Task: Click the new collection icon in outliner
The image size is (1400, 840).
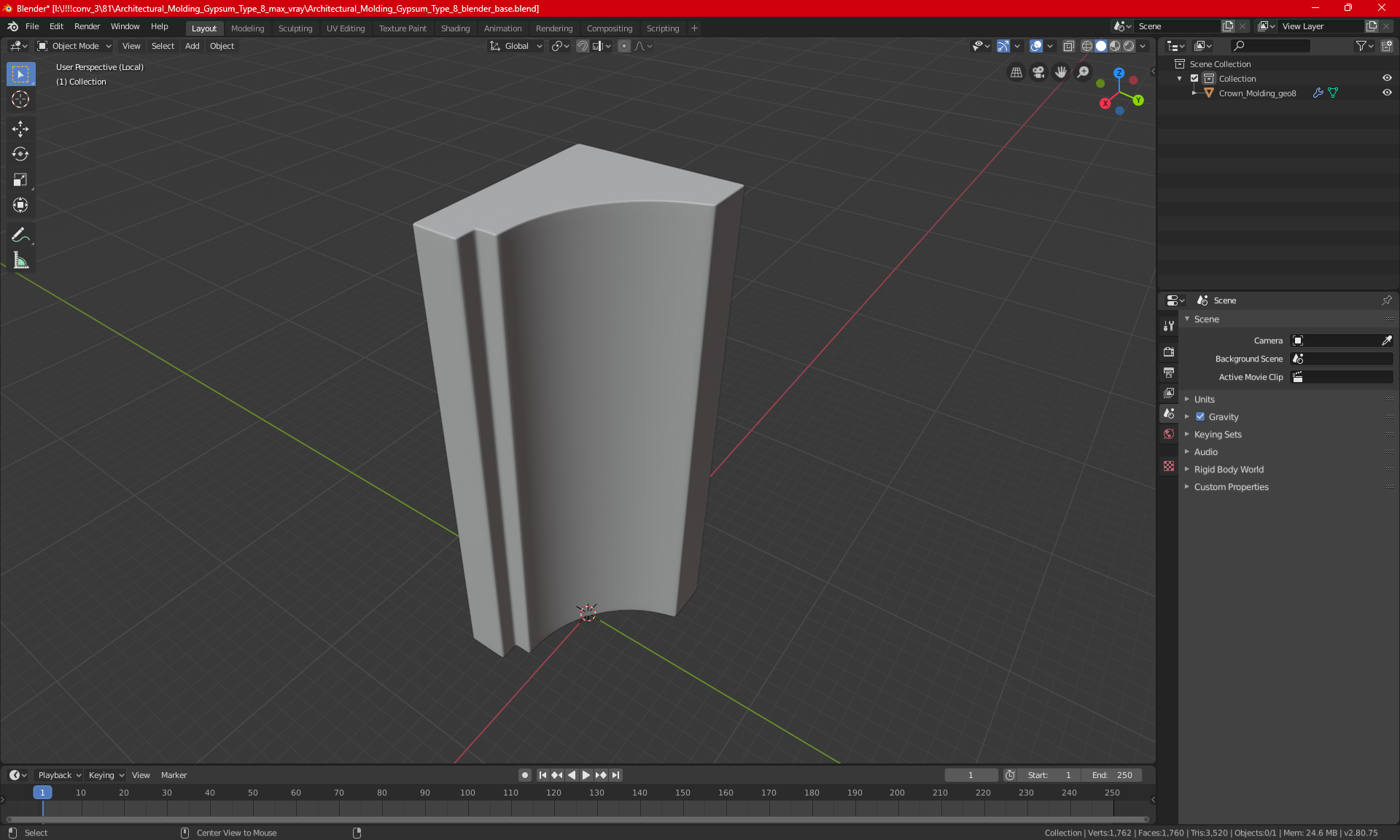Action: pos(1386,46)
